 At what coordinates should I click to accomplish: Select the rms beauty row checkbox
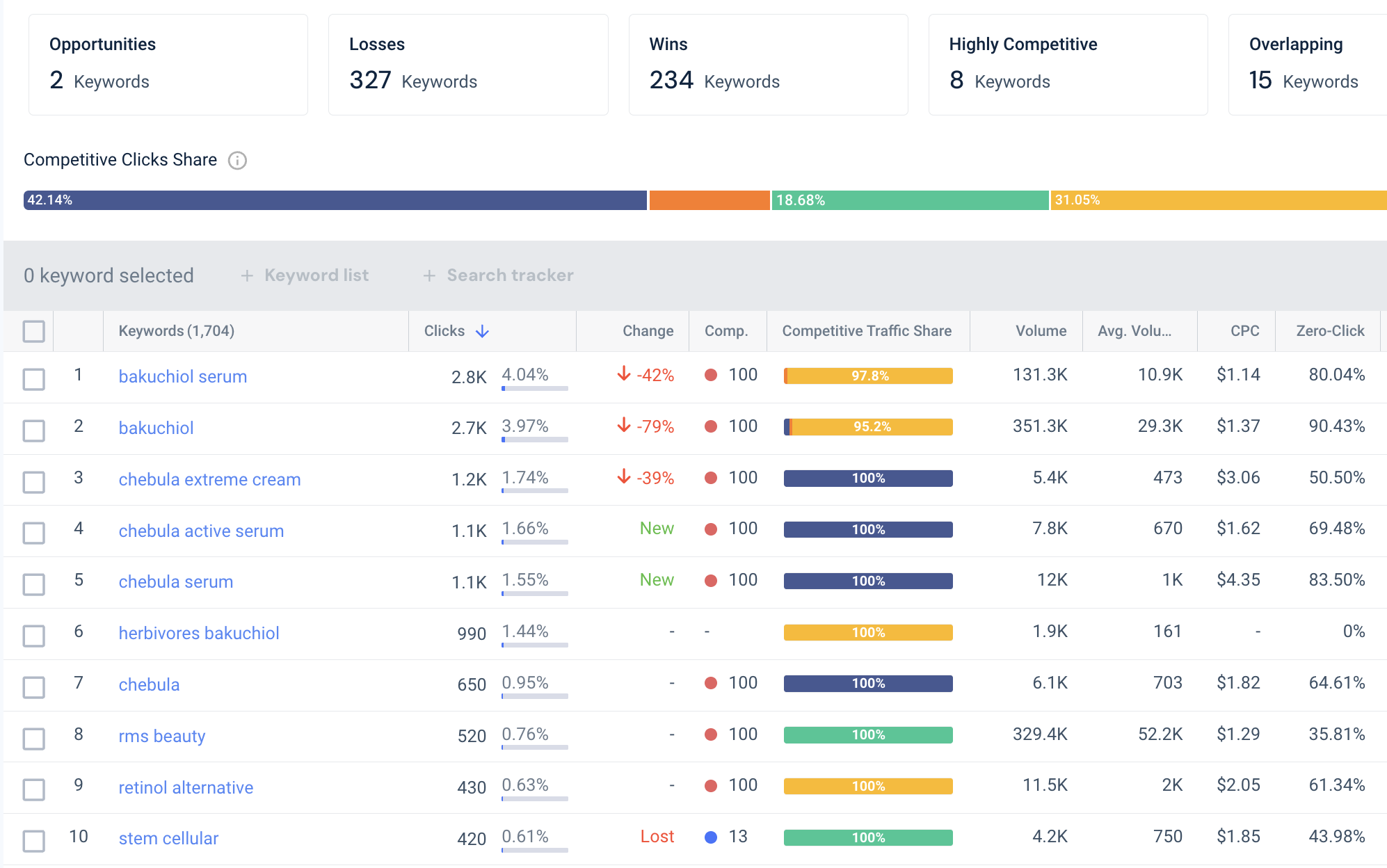pyautogui.click(x=34, y=739)
